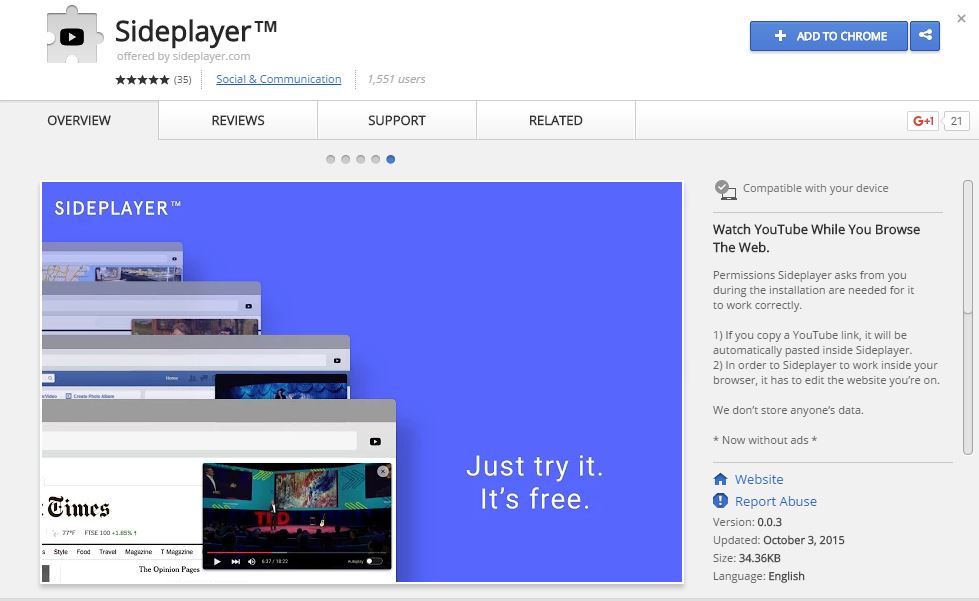Click the red video seek bar
Viewport: 979px width, 601px height.
tap(240, 551)
